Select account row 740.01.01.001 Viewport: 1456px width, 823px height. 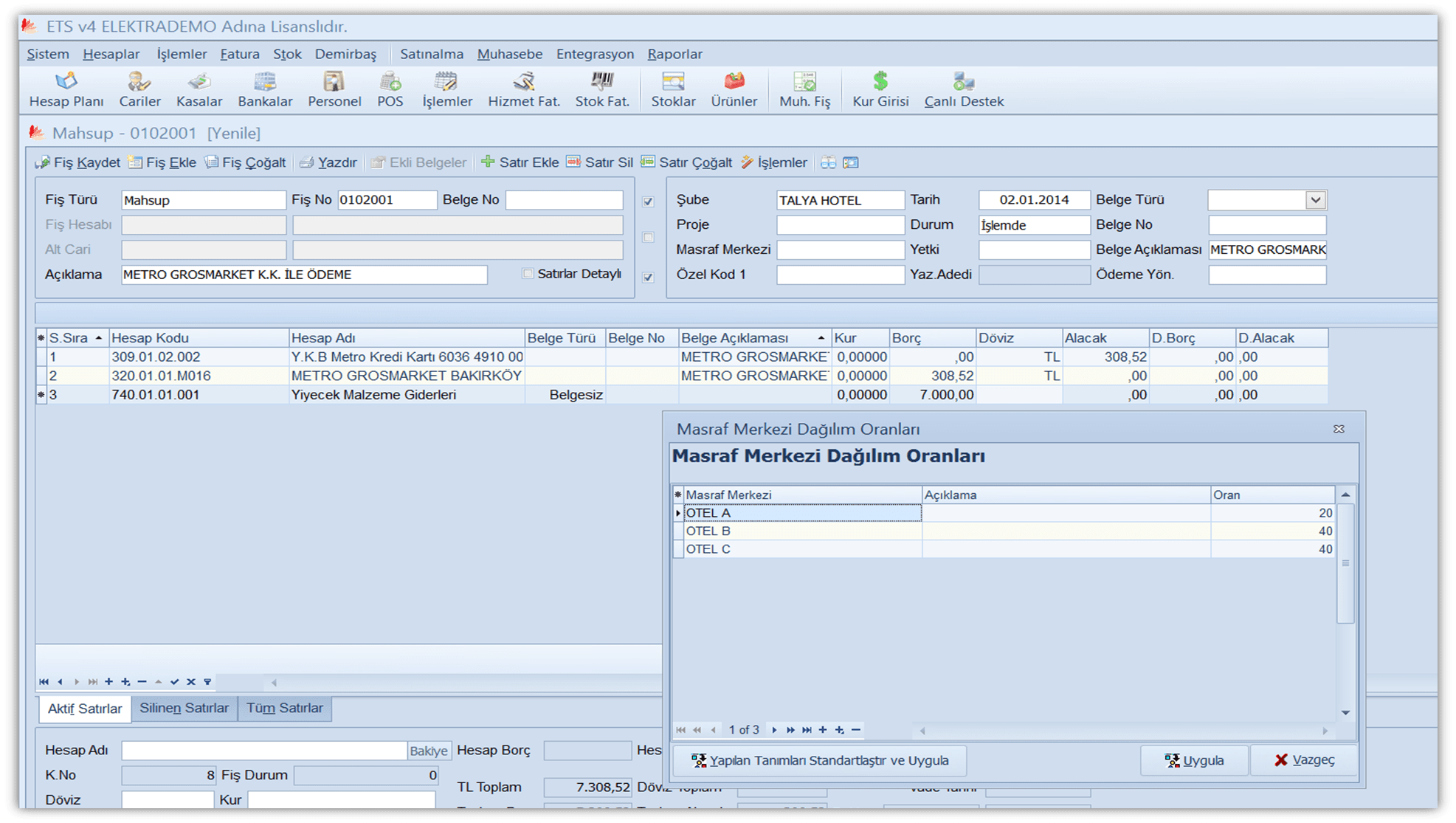(683, 395)
